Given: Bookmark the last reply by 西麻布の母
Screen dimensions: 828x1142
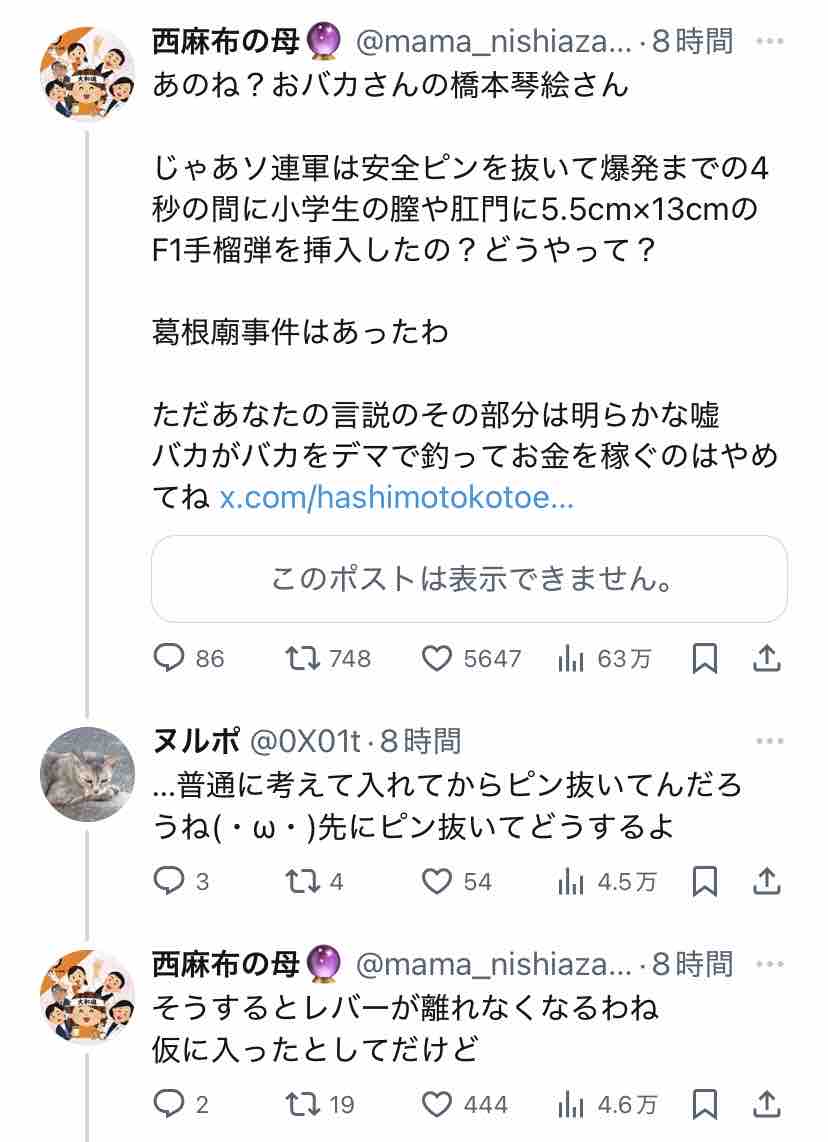Looking at the screenshot, I should [x=705, y=1104].
